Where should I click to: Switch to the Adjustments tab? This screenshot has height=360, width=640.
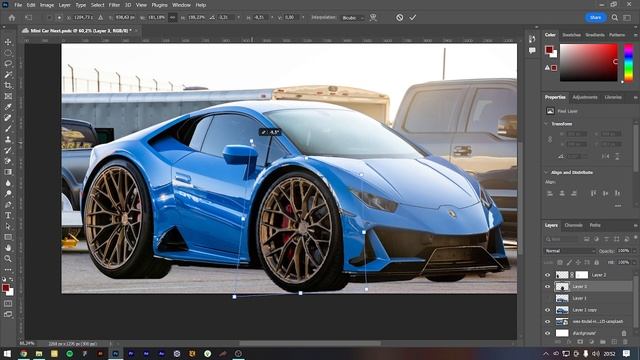(585, 97)
